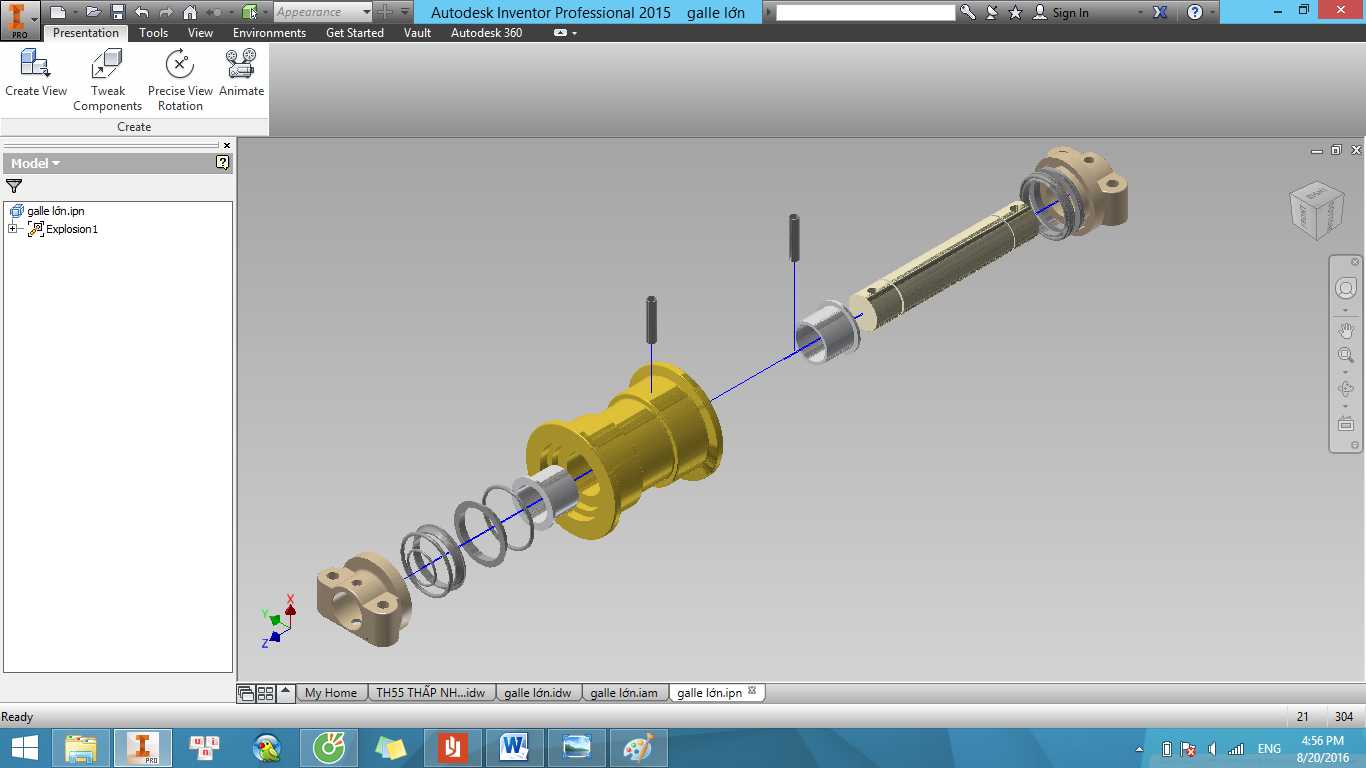Select the Pan hand tool
The width and height of the screenshot is (1366, 768).
pyautogui.click(x=1346, y=331)
